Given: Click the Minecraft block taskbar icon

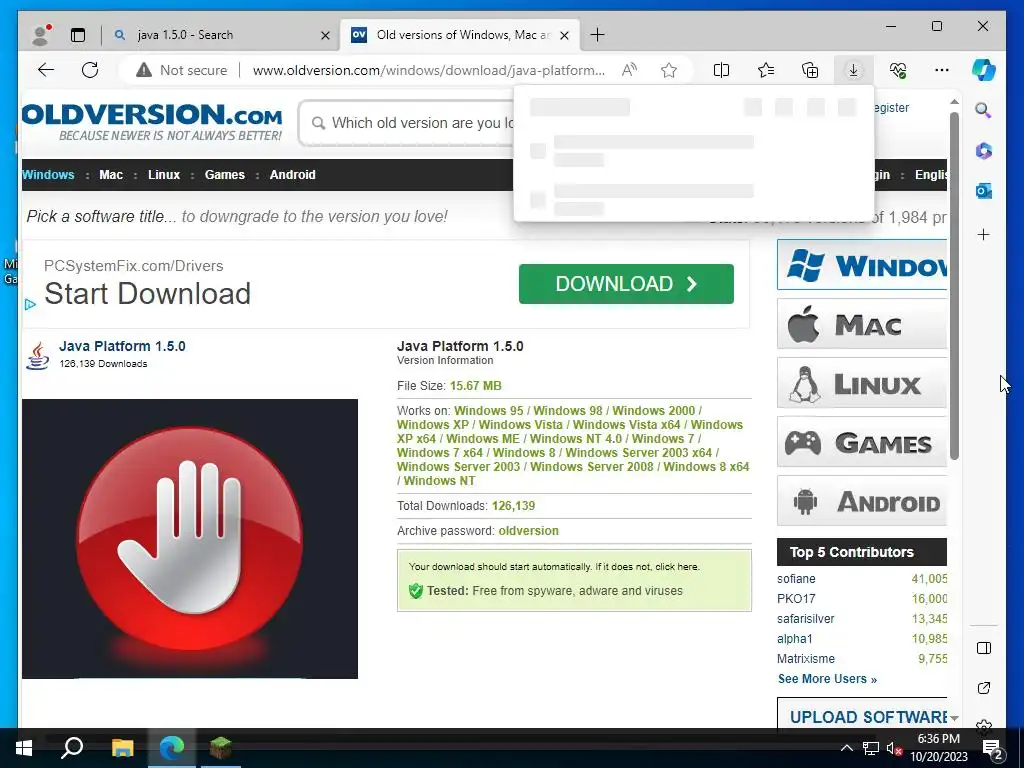Looking at the screenshot, I should (x=221, y=747).
